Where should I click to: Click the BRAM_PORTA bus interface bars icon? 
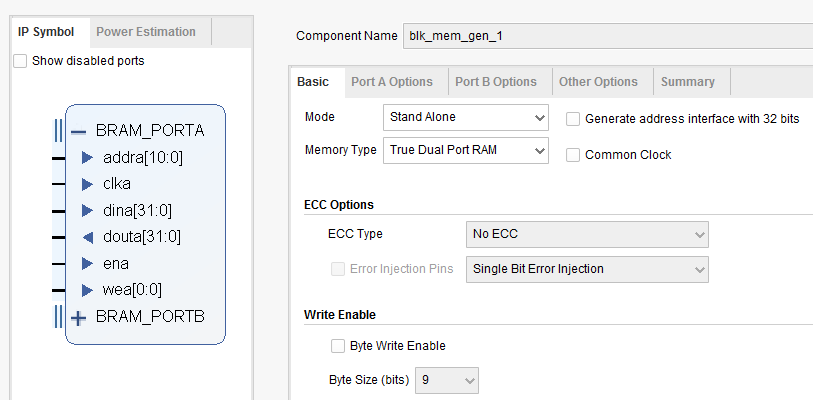[59, 130]
